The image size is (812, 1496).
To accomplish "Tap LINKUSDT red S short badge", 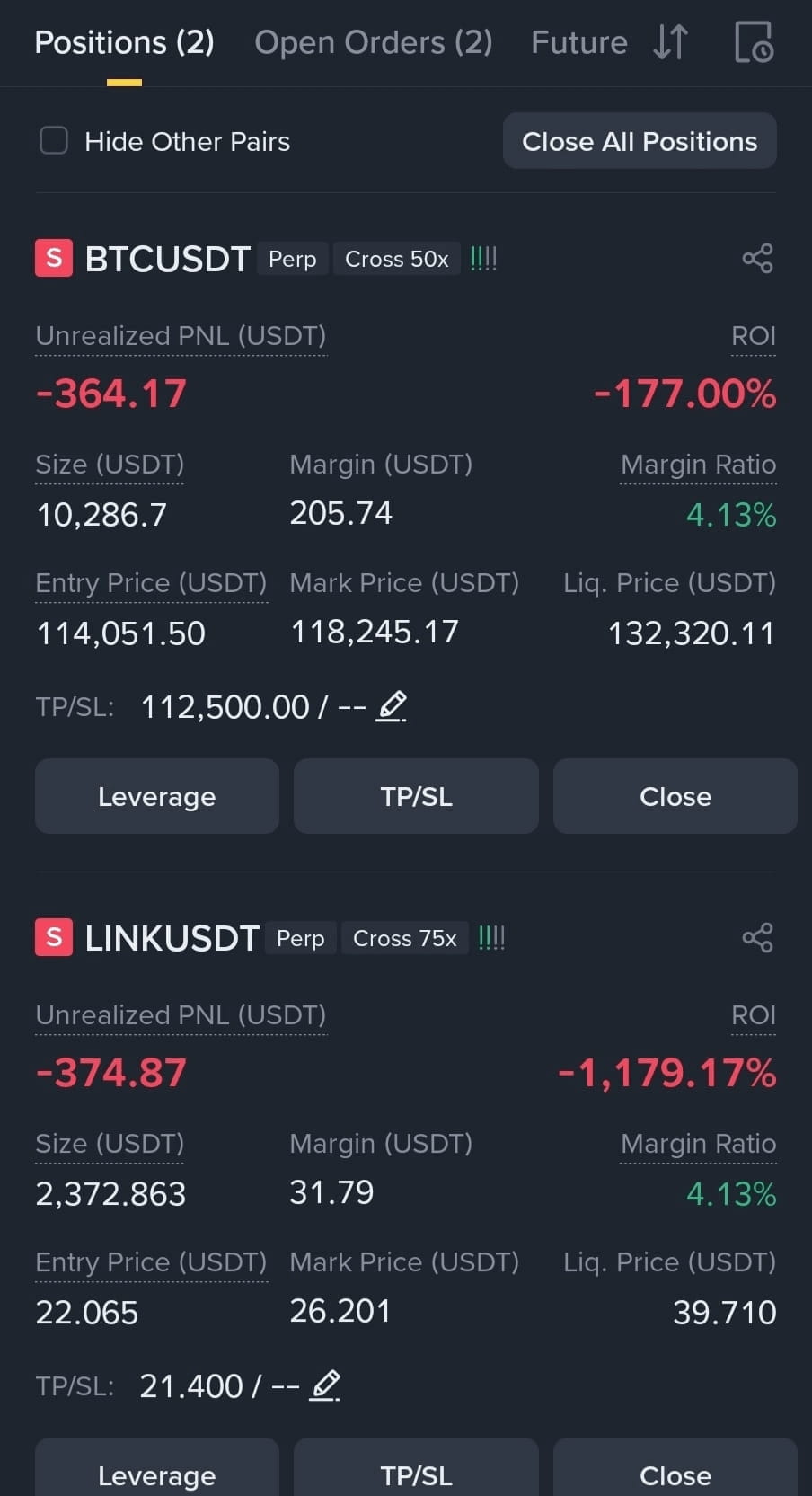I will [x=54, y=938].
